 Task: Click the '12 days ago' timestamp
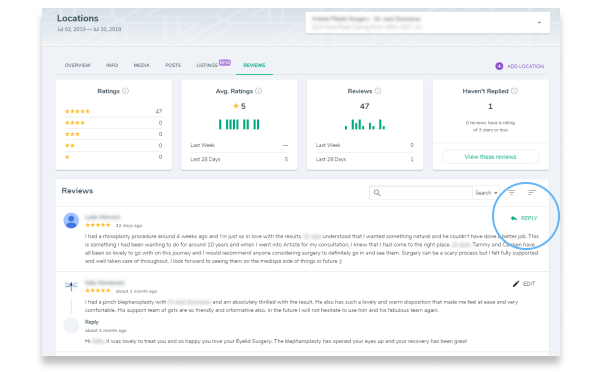coord(129,225)
